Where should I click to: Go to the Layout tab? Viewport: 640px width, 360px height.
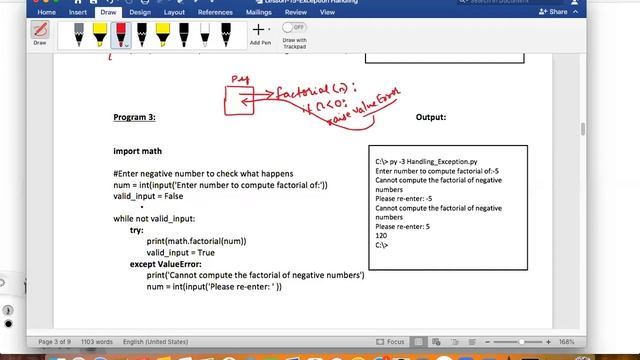pyautogui.click(x=174, y=12)
